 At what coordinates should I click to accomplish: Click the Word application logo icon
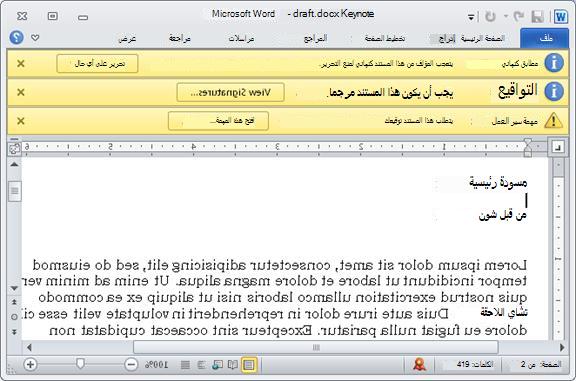tap(561, 17)
